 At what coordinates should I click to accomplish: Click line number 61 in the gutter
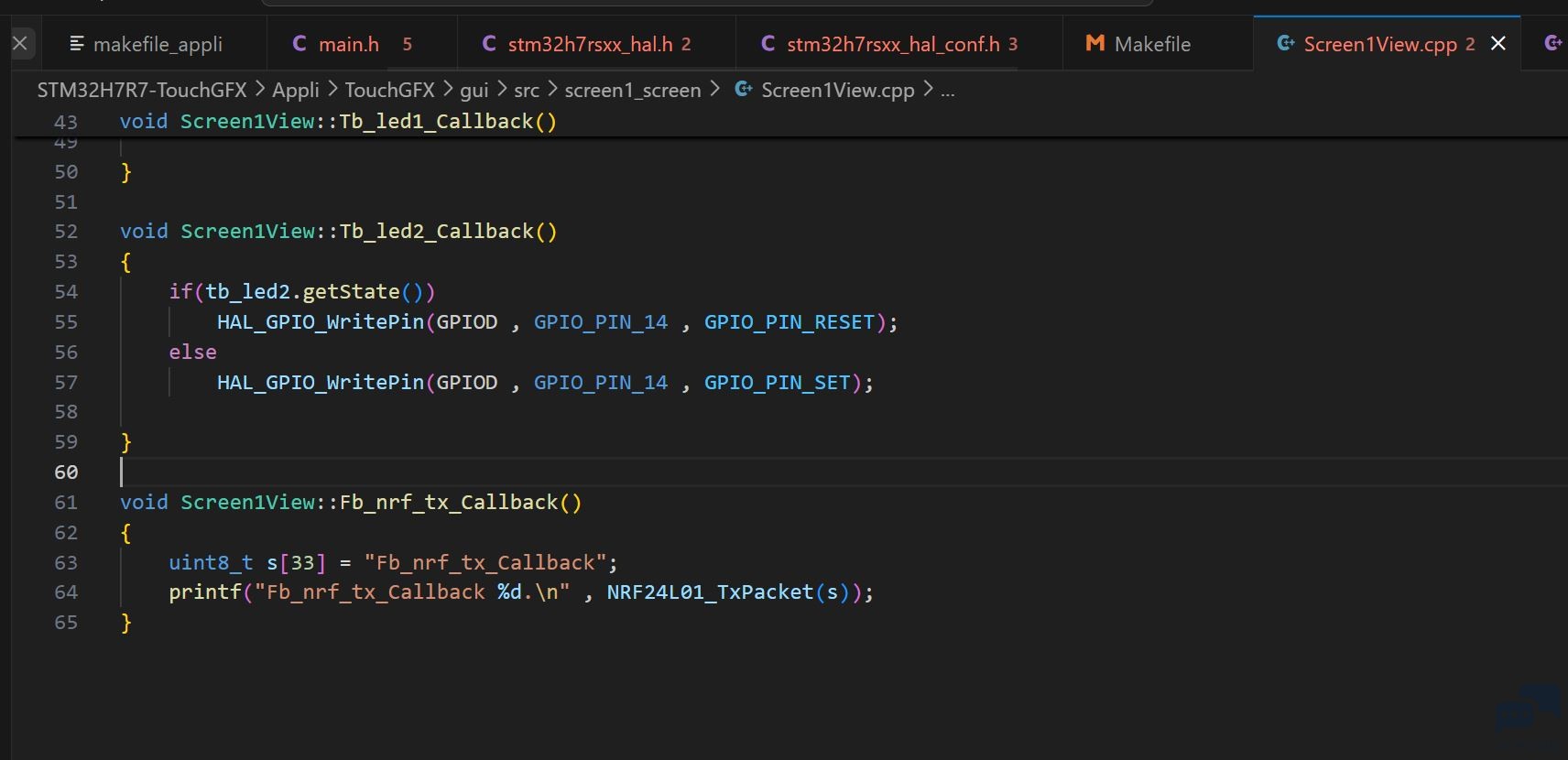pos(66,503)
